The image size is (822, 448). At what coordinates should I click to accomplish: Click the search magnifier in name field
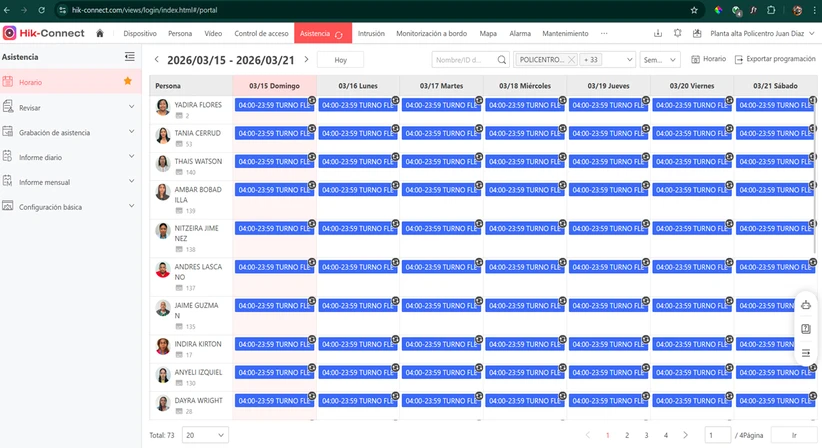[x=502, y=60]
